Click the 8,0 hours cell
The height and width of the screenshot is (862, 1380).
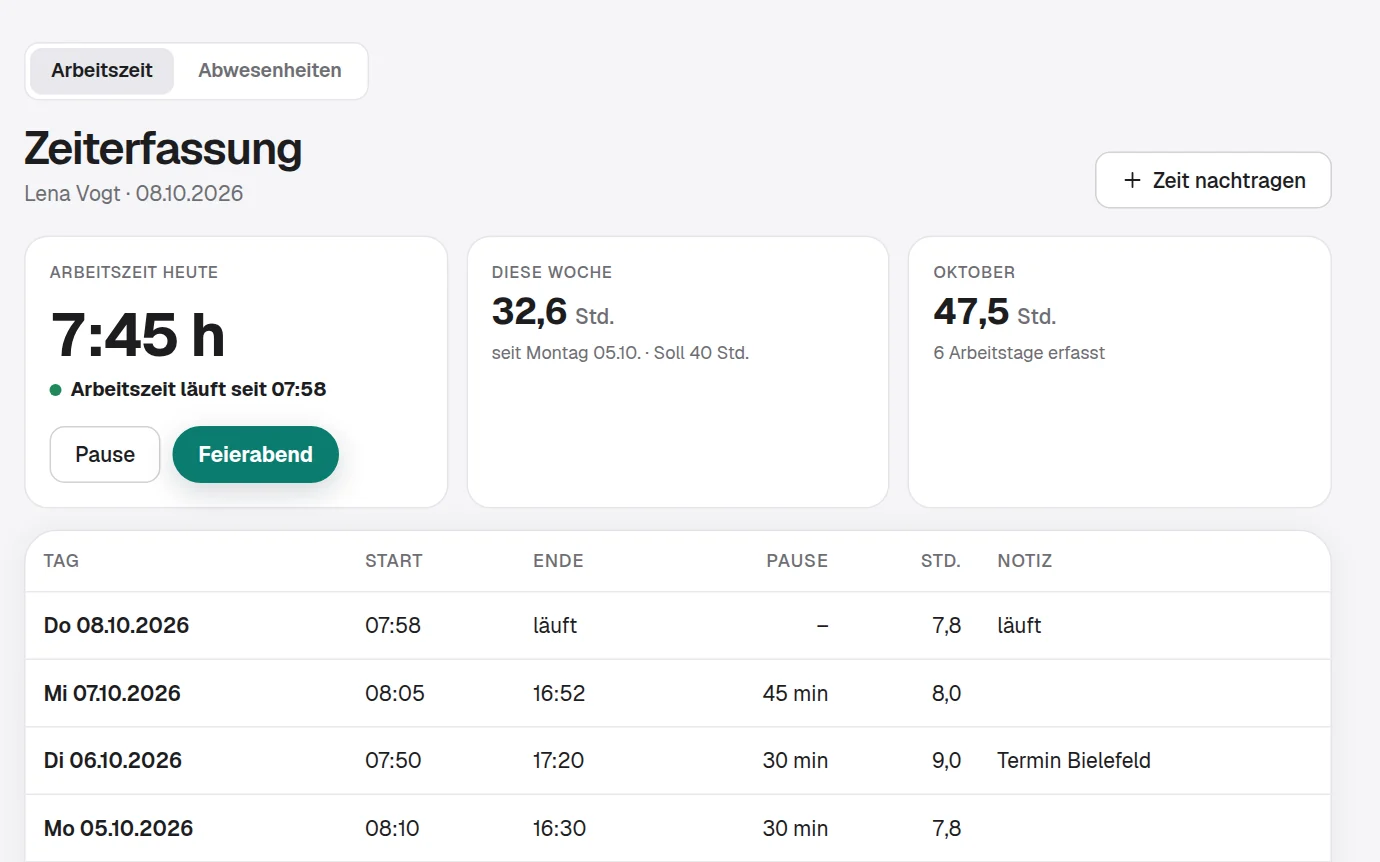(946, 693)
